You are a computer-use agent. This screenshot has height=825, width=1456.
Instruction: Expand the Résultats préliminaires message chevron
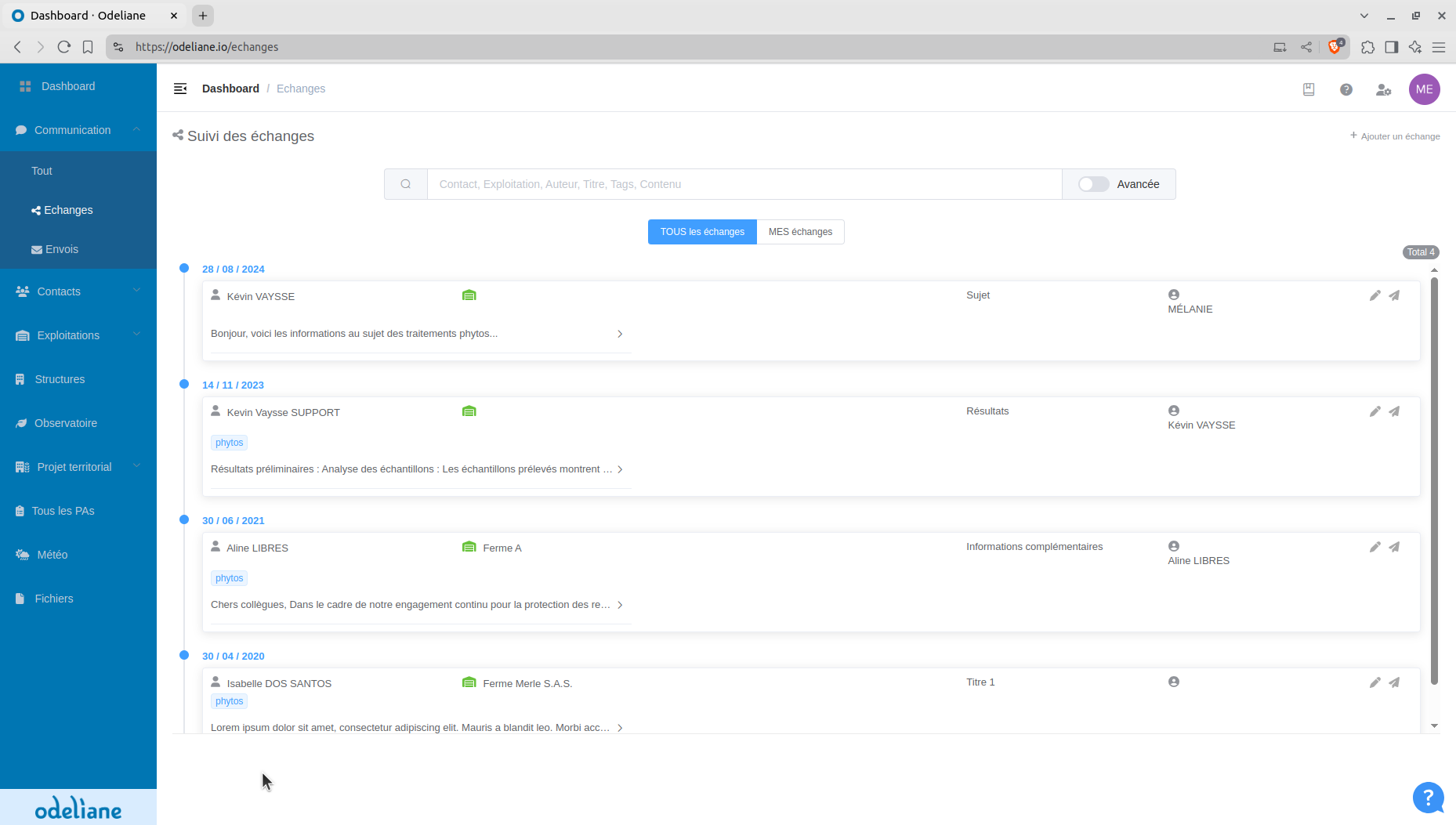click(620, 469)
